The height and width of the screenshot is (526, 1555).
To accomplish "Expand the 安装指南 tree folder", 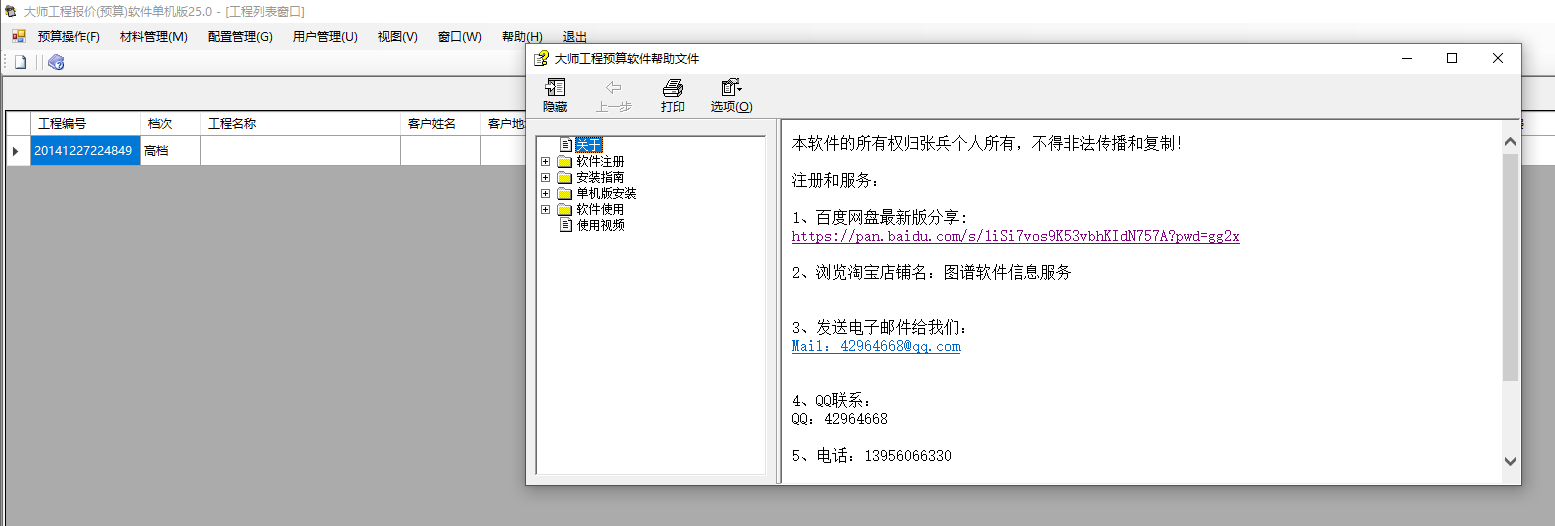I will (x=545, y=178).
